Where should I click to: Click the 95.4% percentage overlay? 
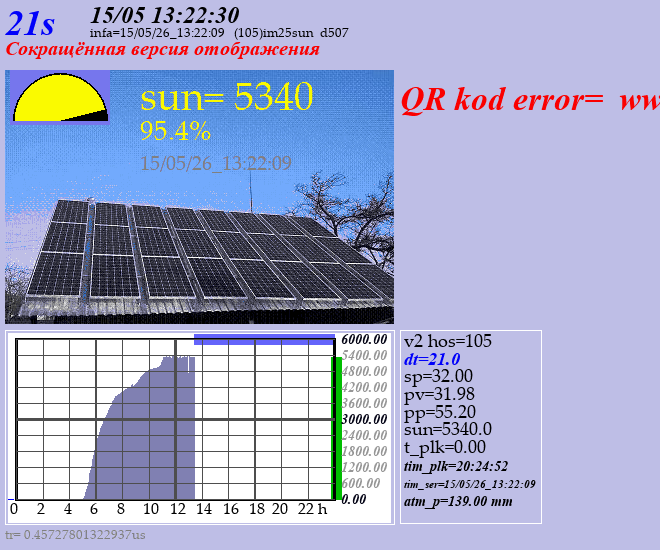(175, 131)
